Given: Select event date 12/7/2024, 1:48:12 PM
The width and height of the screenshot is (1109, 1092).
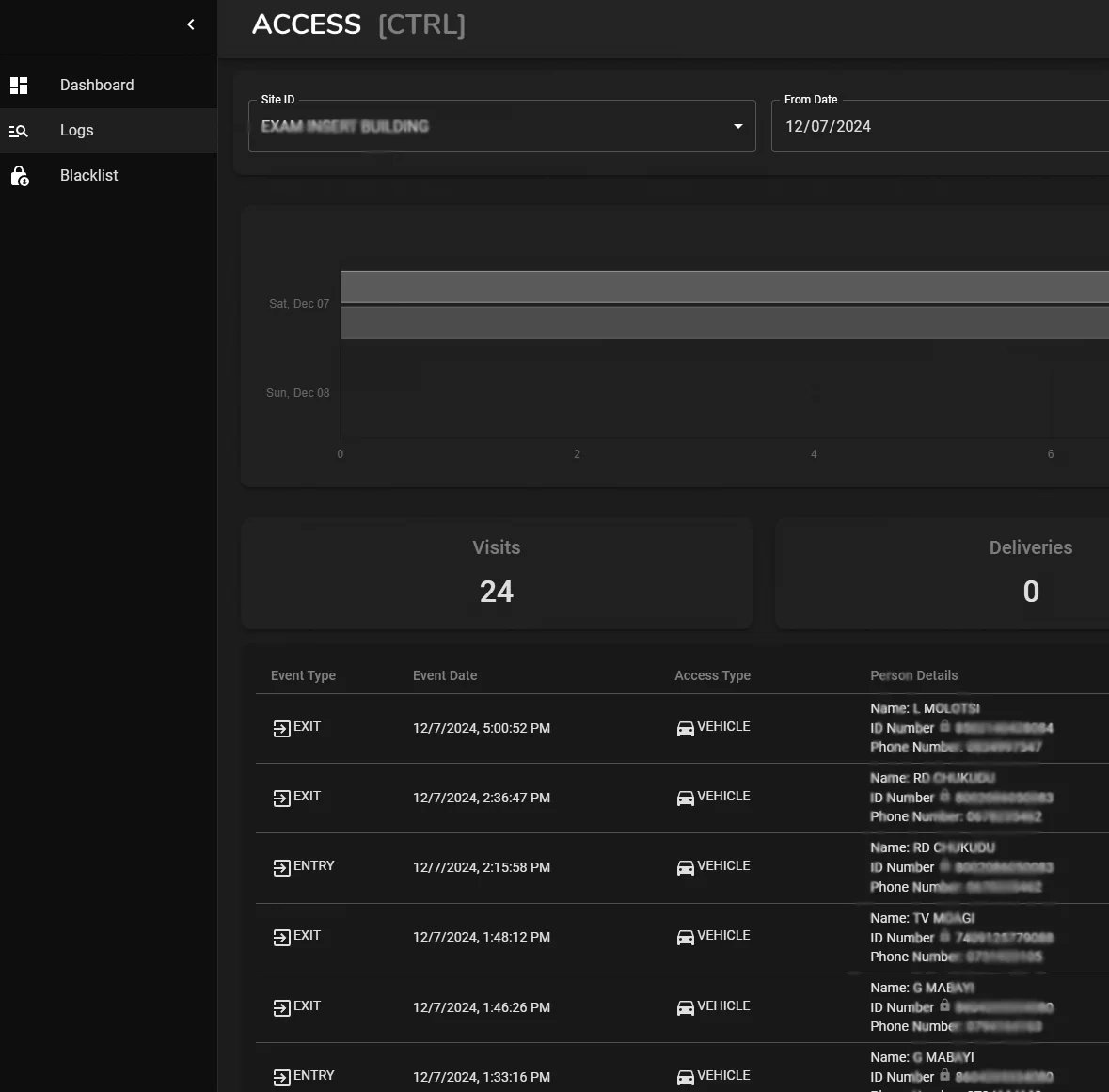Looking at the screenshot, I should click(482, 937).
